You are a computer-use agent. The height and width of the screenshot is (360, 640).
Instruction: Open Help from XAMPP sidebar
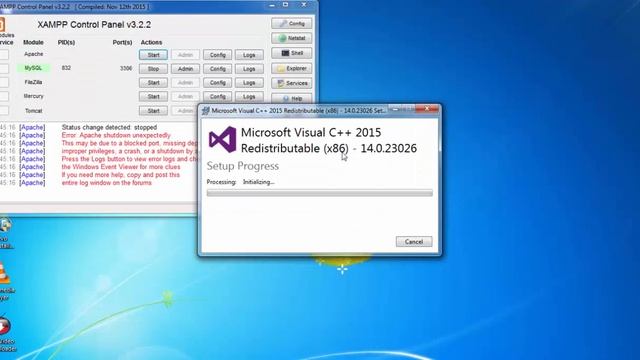pos(291,98)
